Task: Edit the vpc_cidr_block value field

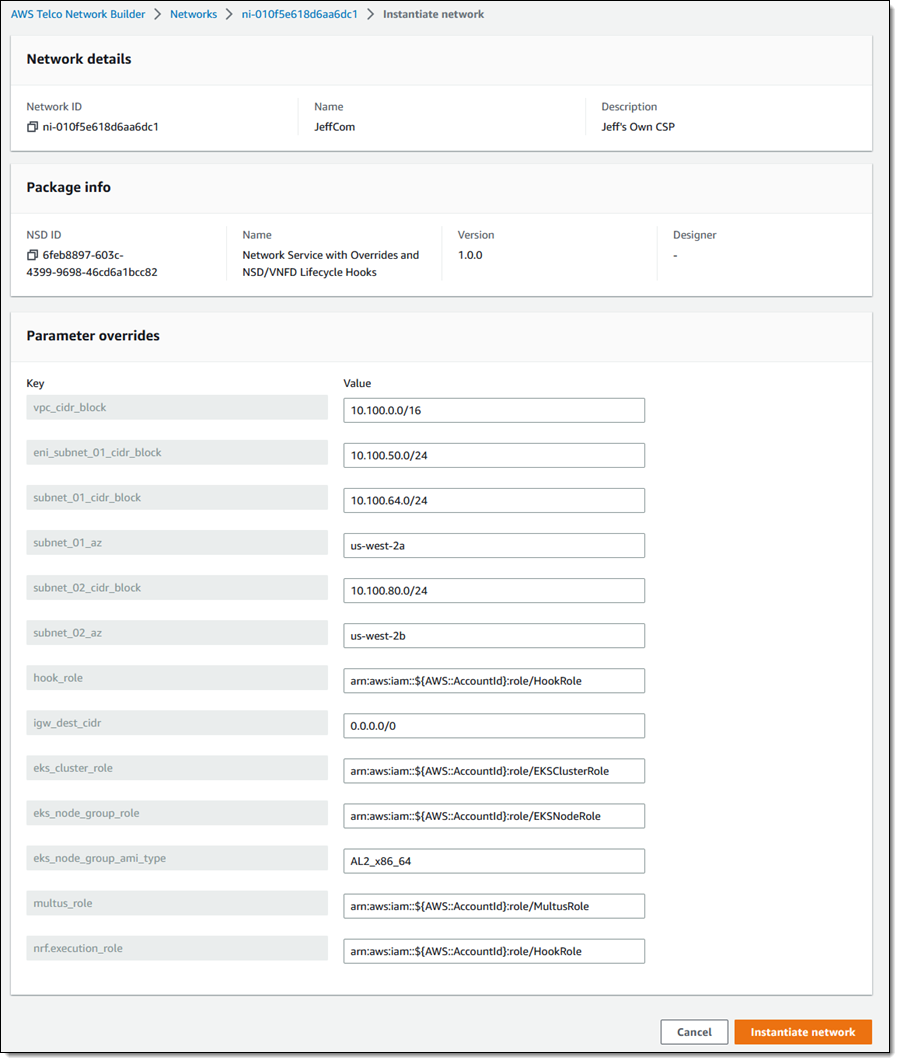Action: pyautogui.click(x=494, y=410)
